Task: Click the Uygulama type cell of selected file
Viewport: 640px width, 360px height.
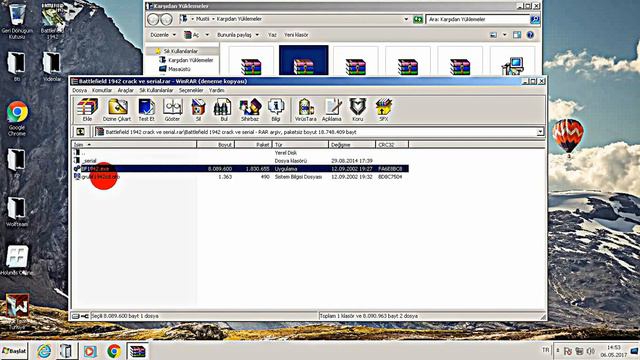Action: pos(286,169)
